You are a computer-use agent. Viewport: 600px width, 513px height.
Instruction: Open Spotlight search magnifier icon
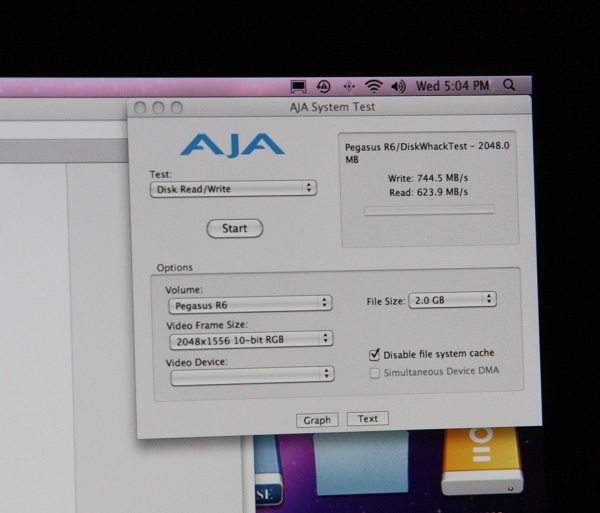coord(509,85)
